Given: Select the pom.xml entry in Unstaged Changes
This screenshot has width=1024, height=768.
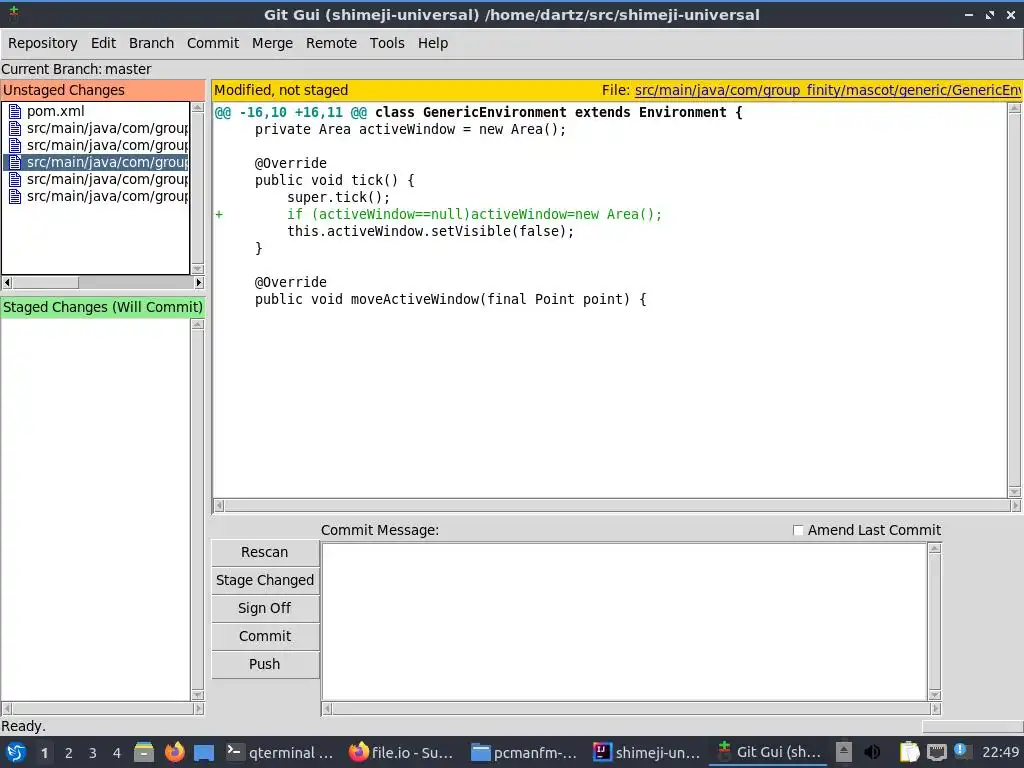Looking at the screenshot, I should pos(56,112).
